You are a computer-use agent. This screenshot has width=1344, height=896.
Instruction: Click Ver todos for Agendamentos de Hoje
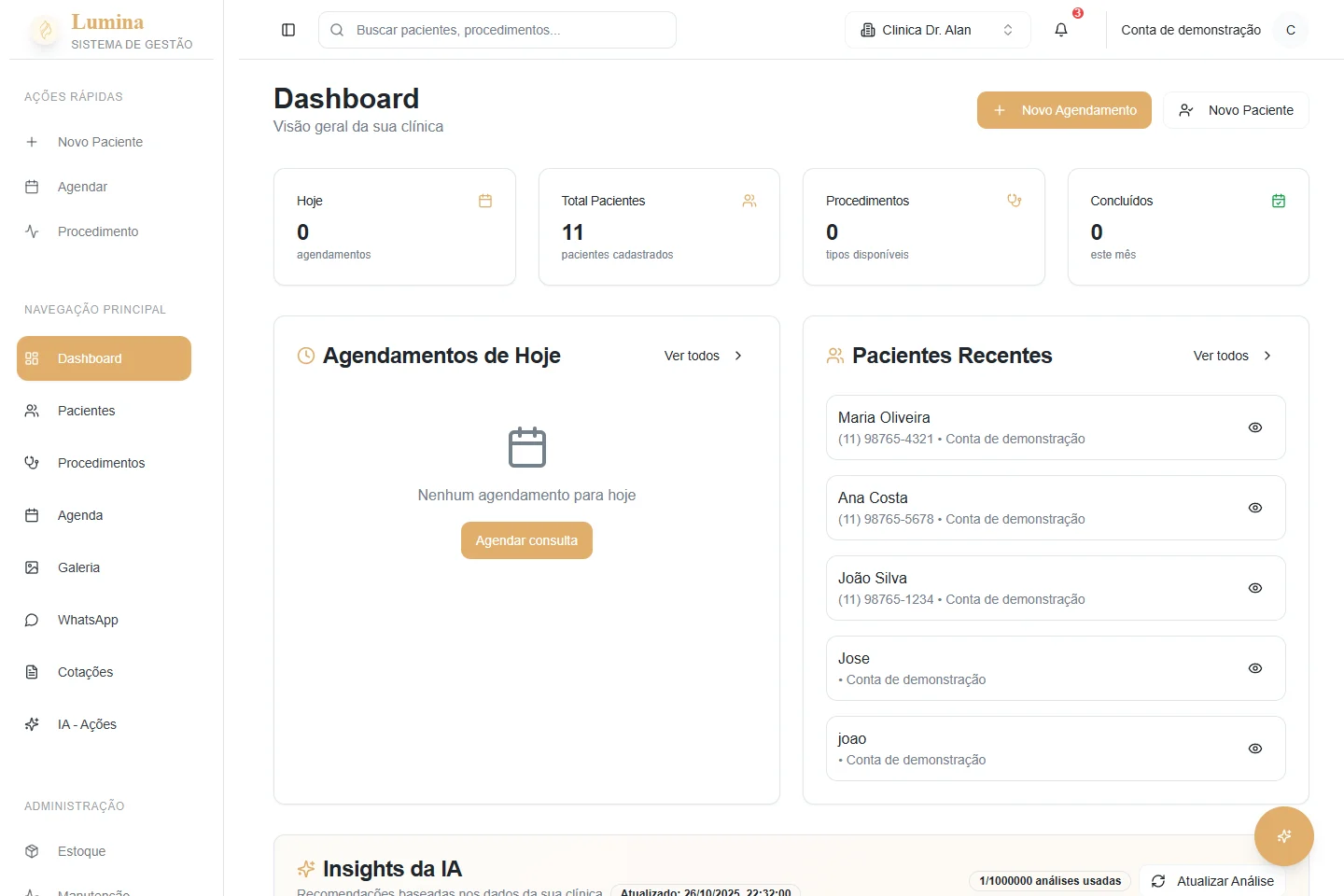[x=704, y=356]
